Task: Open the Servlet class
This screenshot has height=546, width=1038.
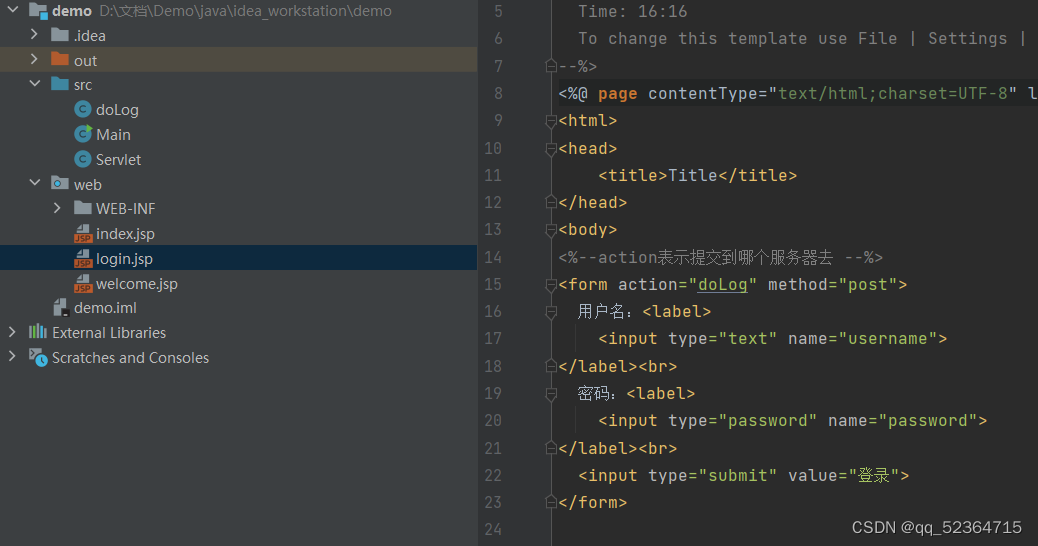Action: pos(118,159)
